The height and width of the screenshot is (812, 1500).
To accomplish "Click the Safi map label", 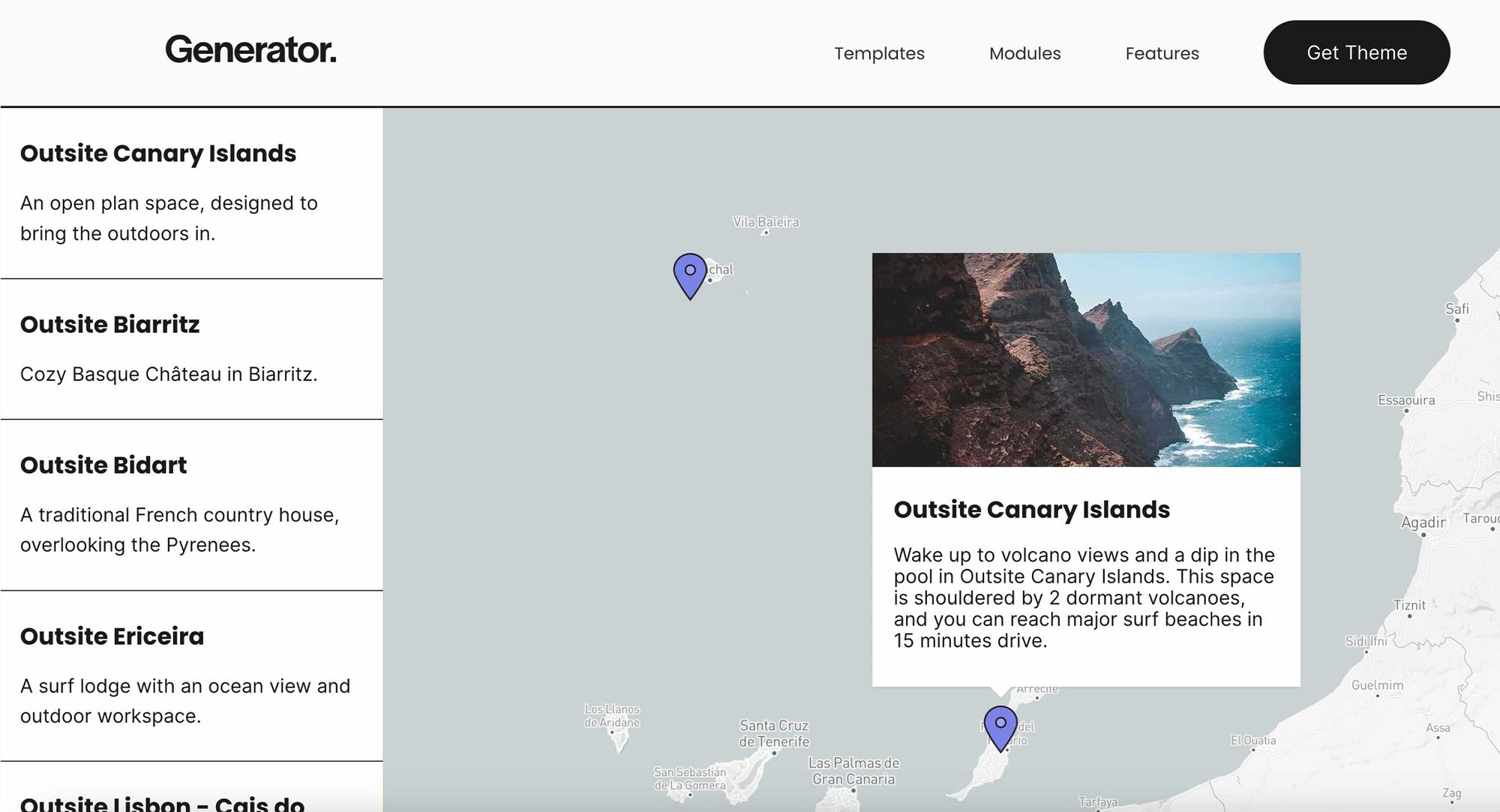I will tap(1457, 309).
